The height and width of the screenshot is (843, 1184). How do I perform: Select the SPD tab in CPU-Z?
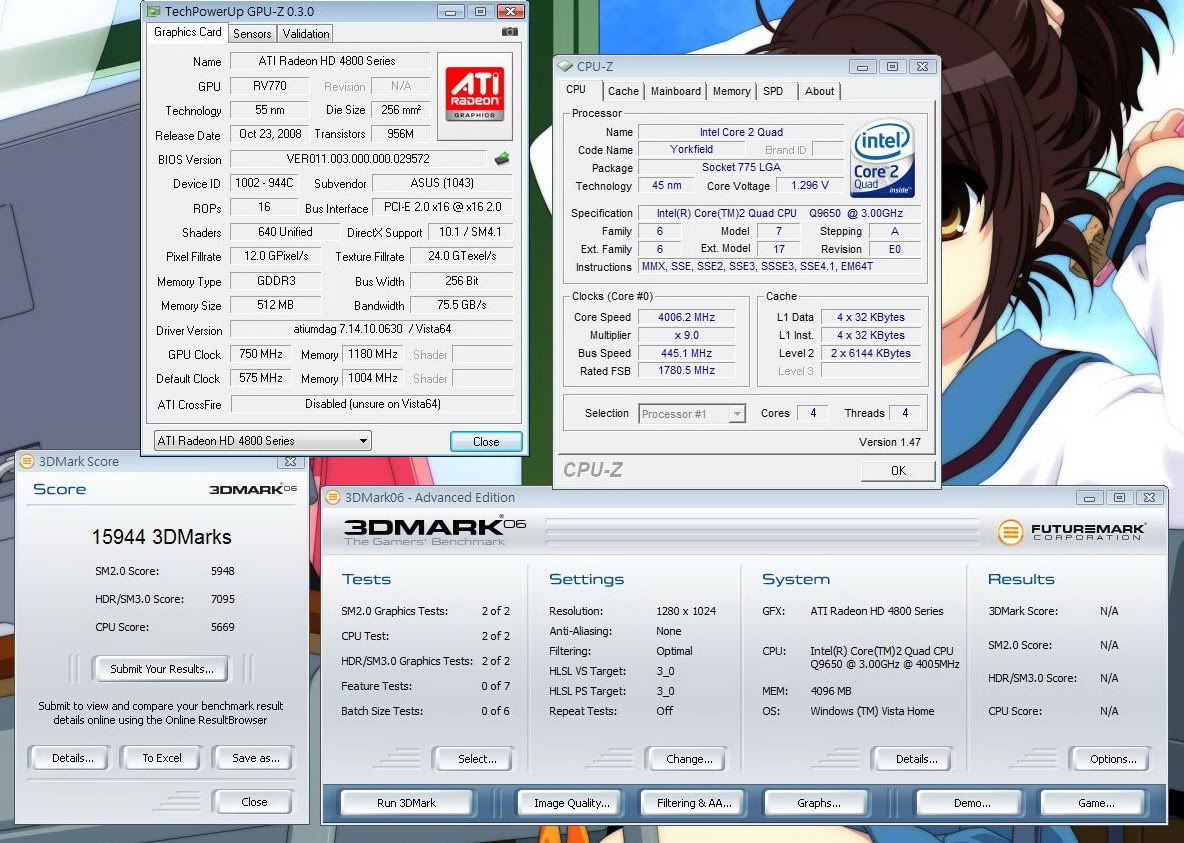pos(773,91)
